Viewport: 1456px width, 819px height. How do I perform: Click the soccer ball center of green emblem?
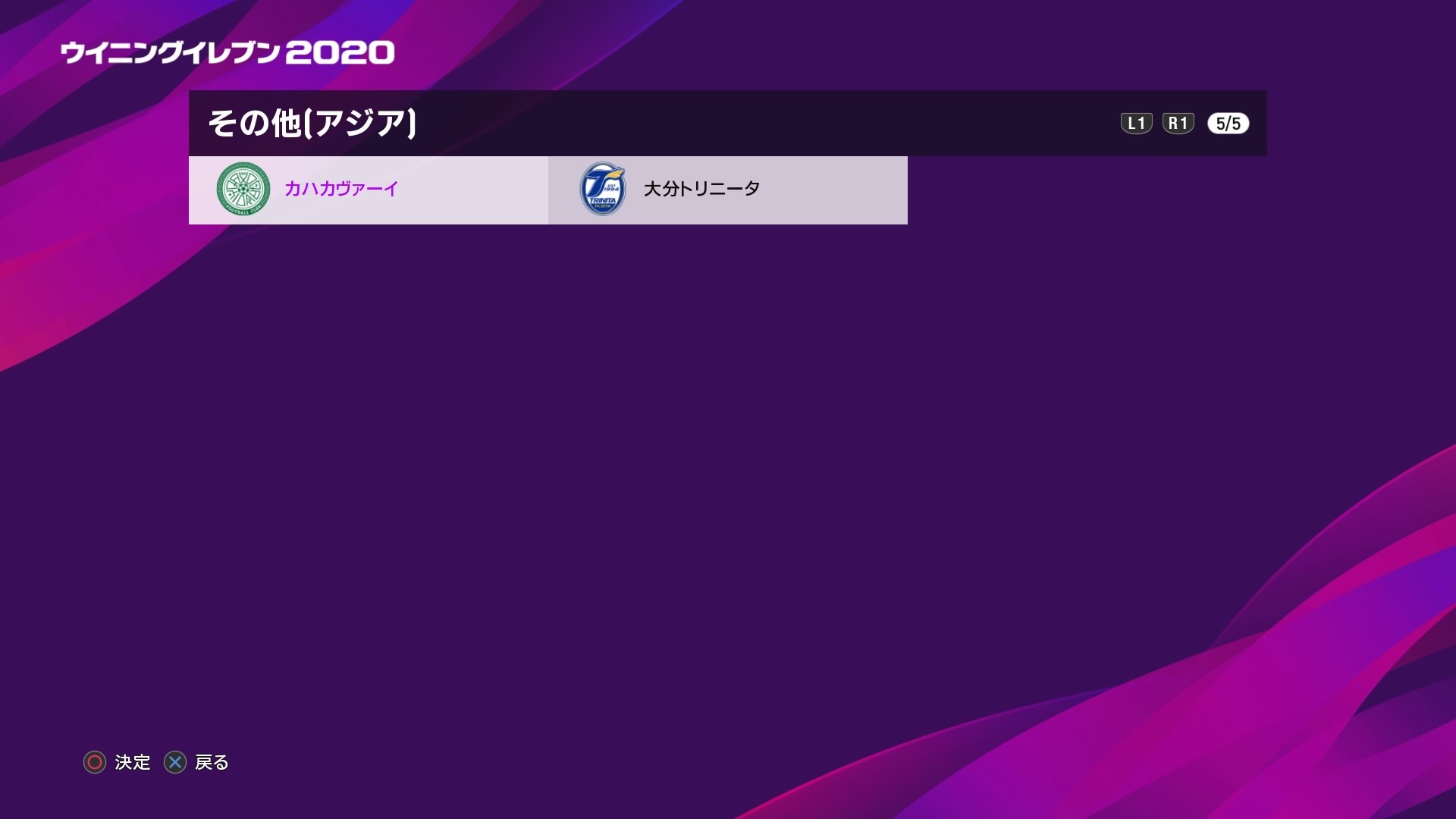(243, 189)
